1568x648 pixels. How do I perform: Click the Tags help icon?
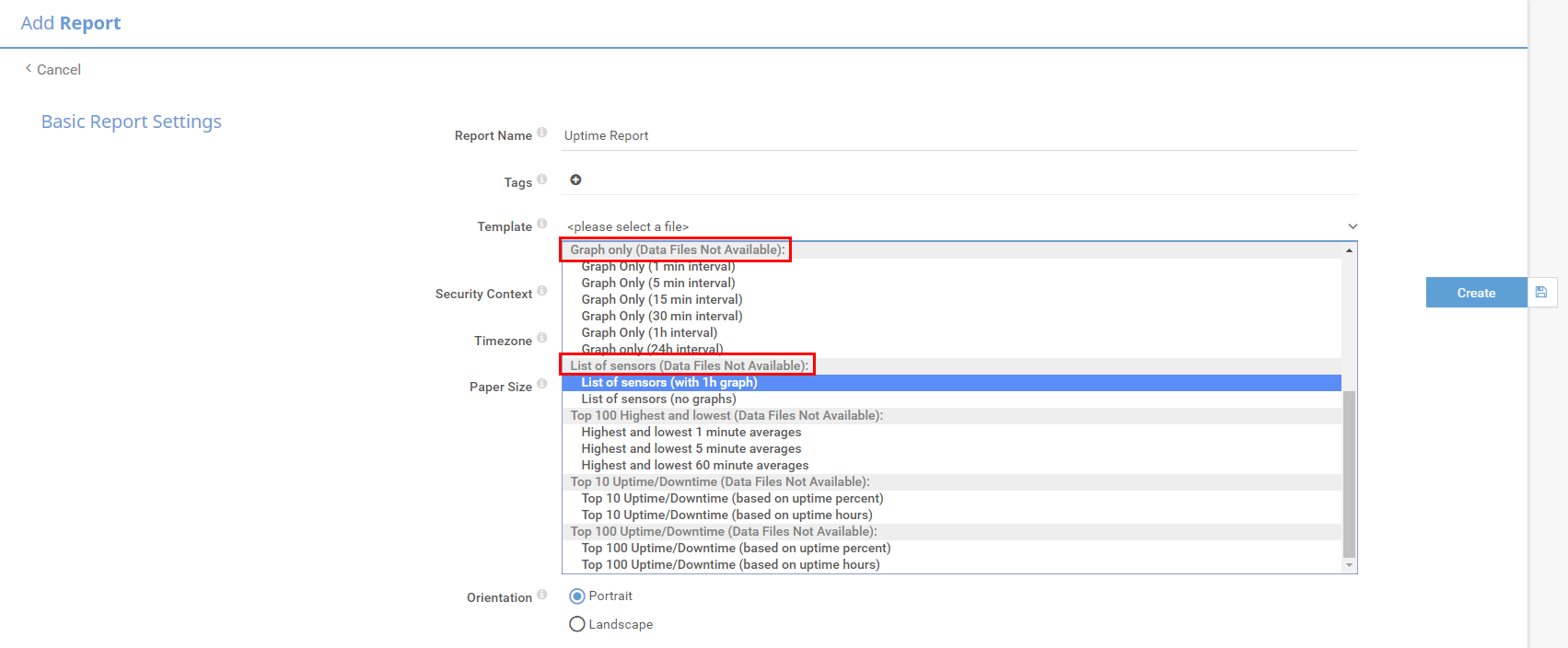tap(542, 179)
